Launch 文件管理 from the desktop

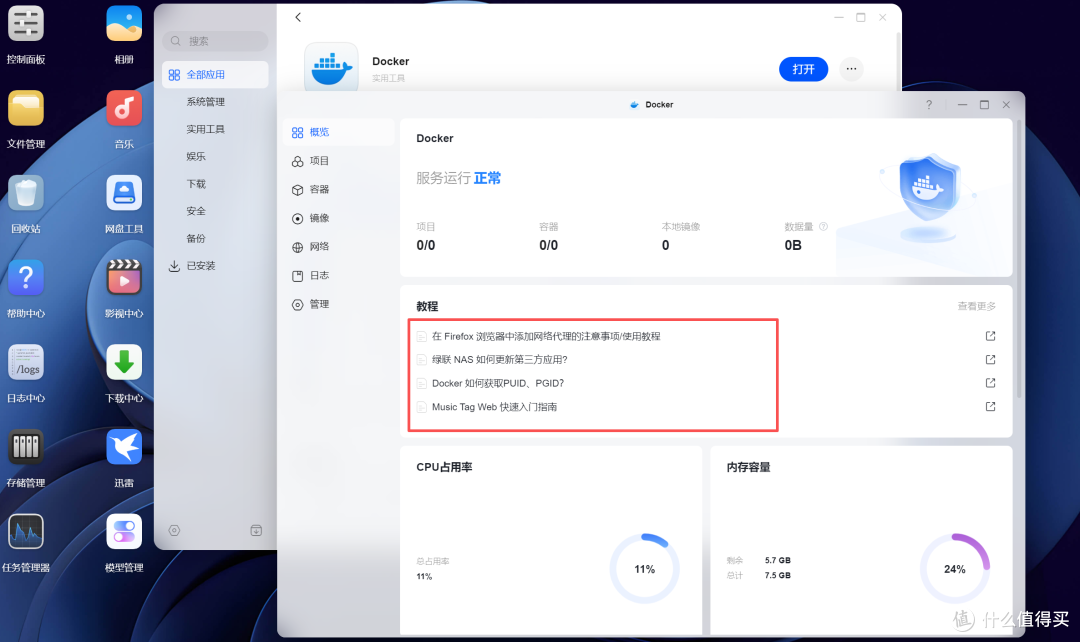(x=25, y=109)
